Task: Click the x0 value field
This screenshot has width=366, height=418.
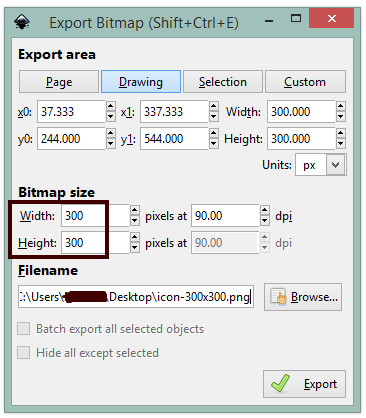Action: point(71,112)
